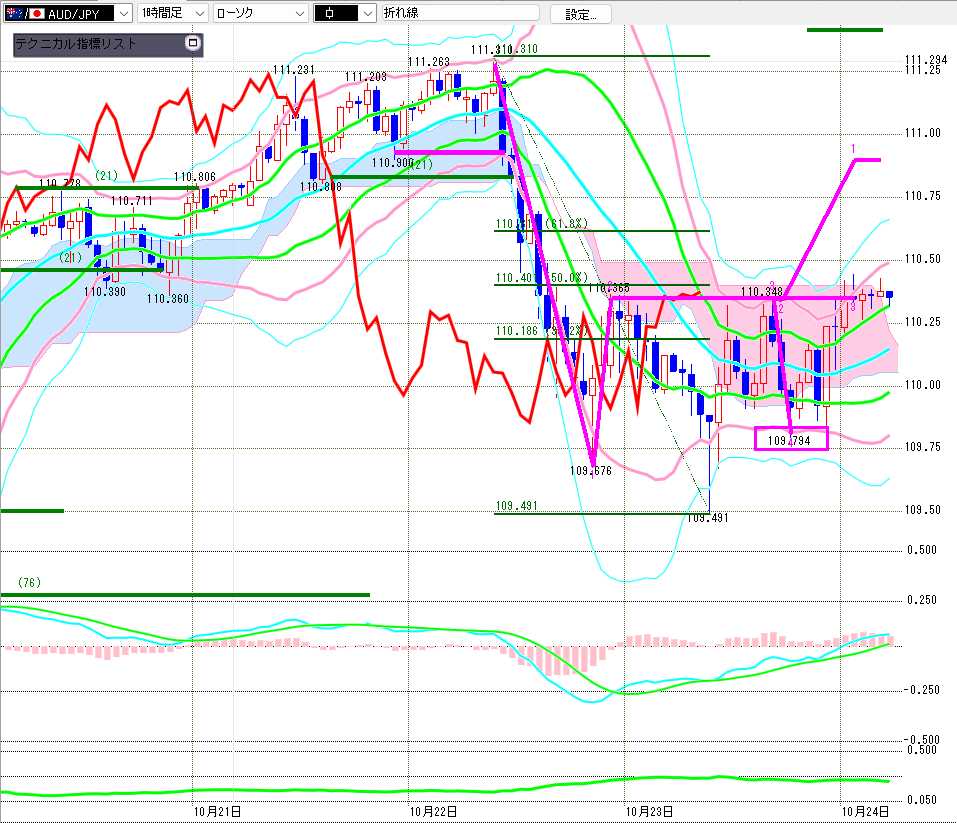Click the 10月24日 date label
957x823 pixels.
coord(865,811)
